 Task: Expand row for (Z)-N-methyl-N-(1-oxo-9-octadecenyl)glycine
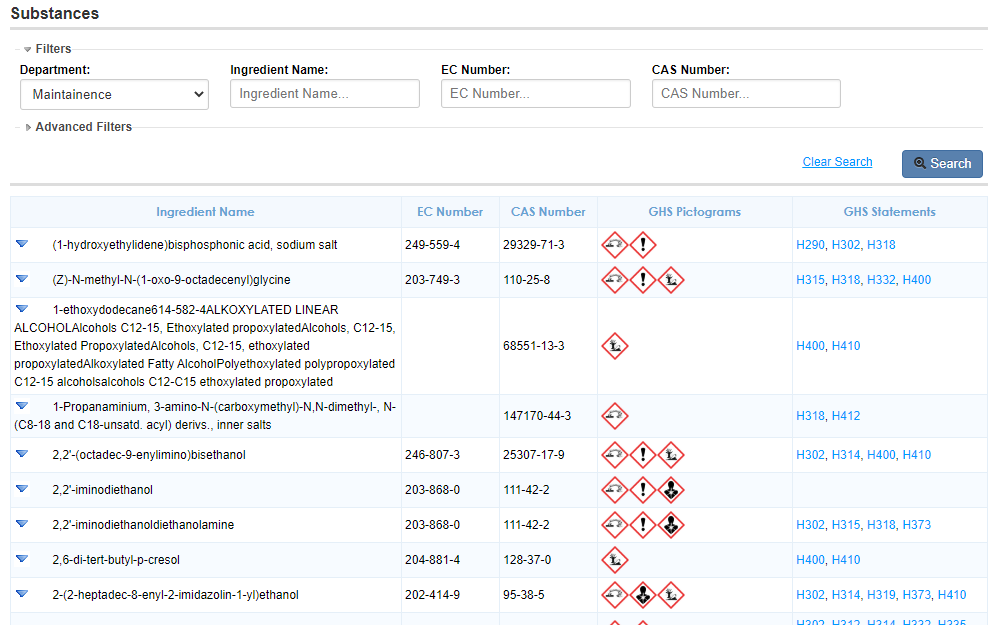pos(22,279)
